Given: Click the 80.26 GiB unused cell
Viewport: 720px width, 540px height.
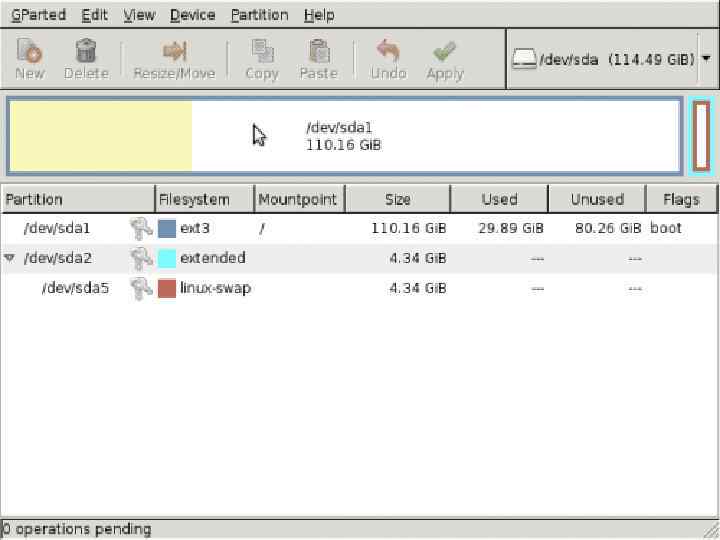Looking at the screenshot, I should (x=608, y=228).
